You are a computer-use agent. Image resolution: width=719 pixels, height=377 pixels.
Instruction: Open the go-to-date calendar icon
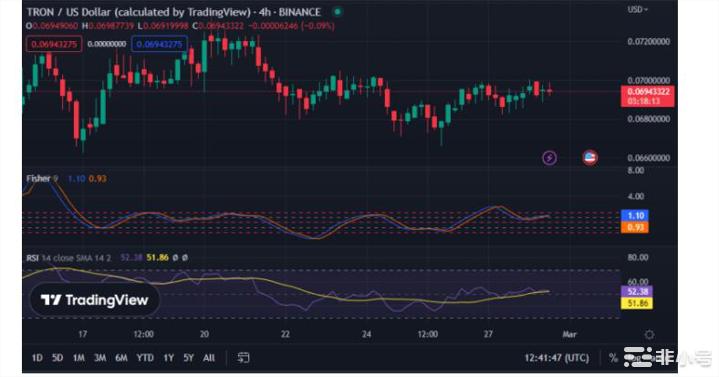[x=243, y=358]
